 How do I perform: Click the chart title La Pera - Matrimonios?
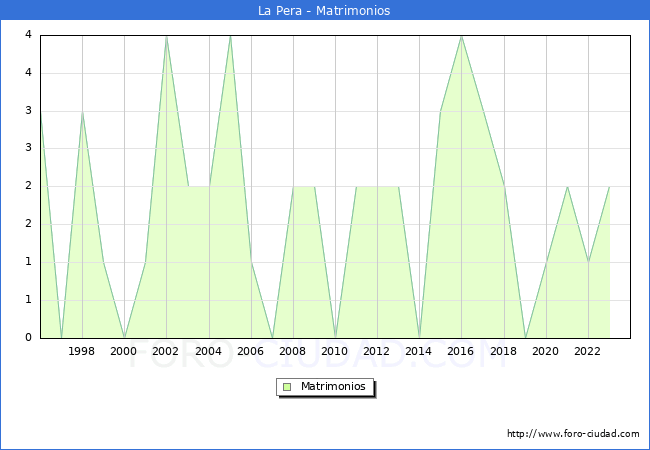(x=324, y=10)
